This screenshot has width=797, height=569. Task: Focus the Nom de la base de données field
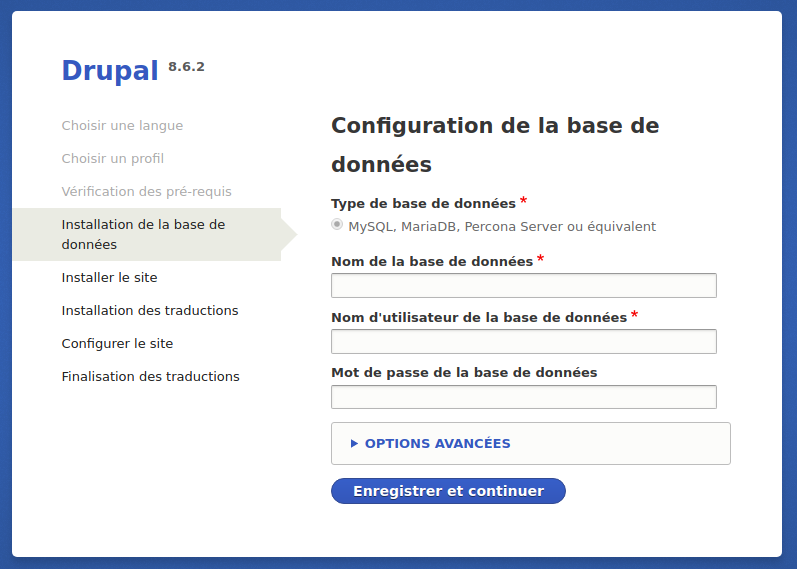(x=523, y=285)
